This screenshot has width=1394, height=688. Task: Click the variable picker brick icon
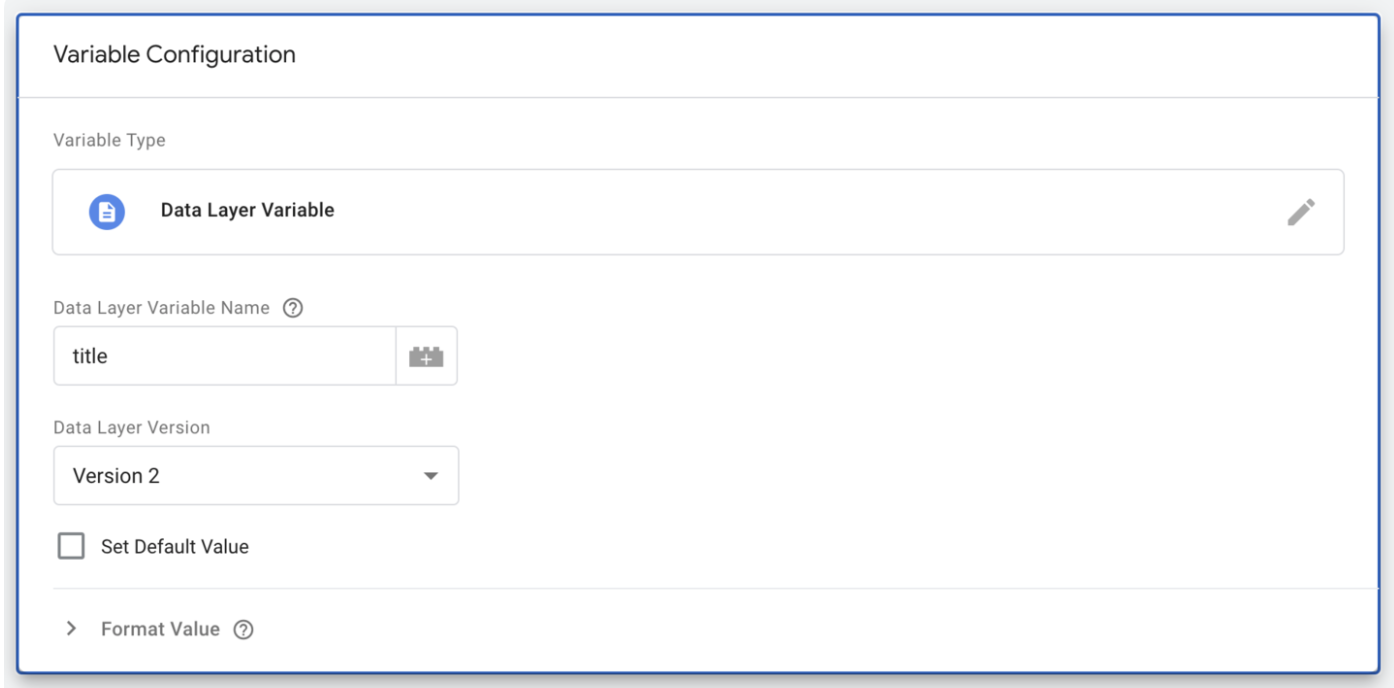pyautogui.click(x=426, y=356)
